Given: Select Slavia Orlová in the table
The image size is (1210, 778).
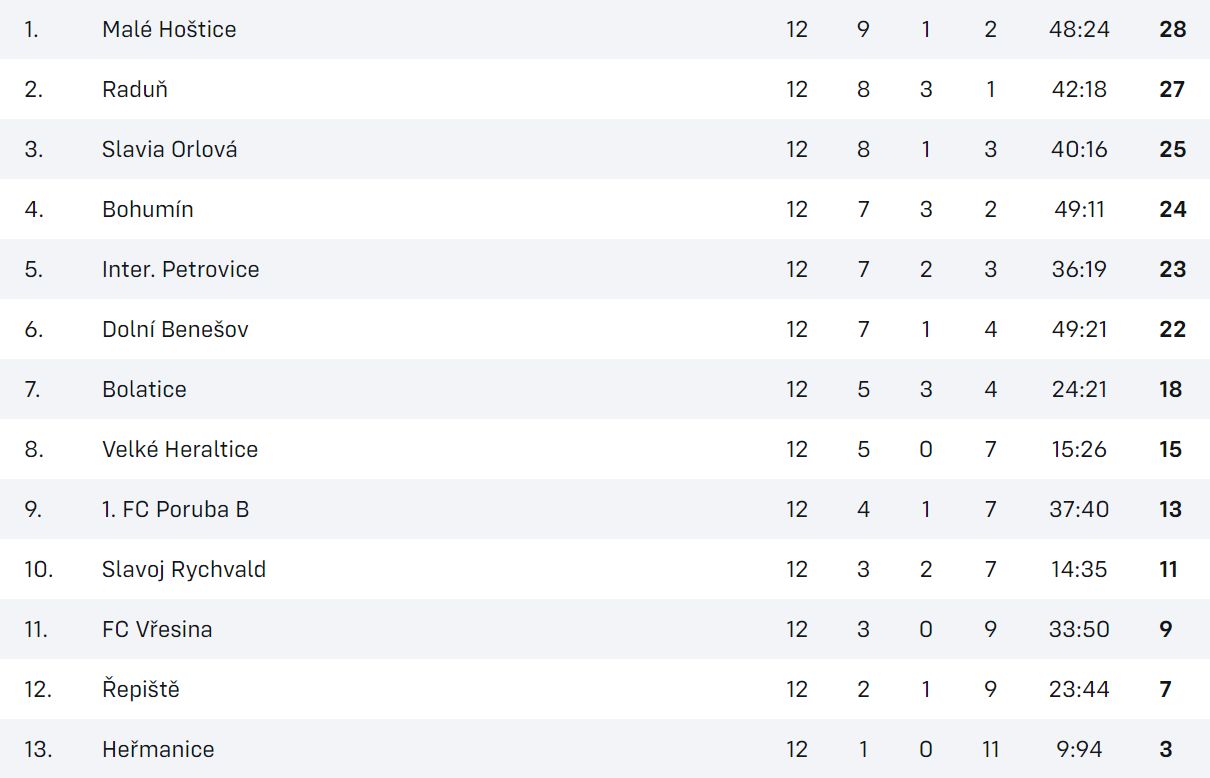Looking at the screenshot, I should coord(169,149).
